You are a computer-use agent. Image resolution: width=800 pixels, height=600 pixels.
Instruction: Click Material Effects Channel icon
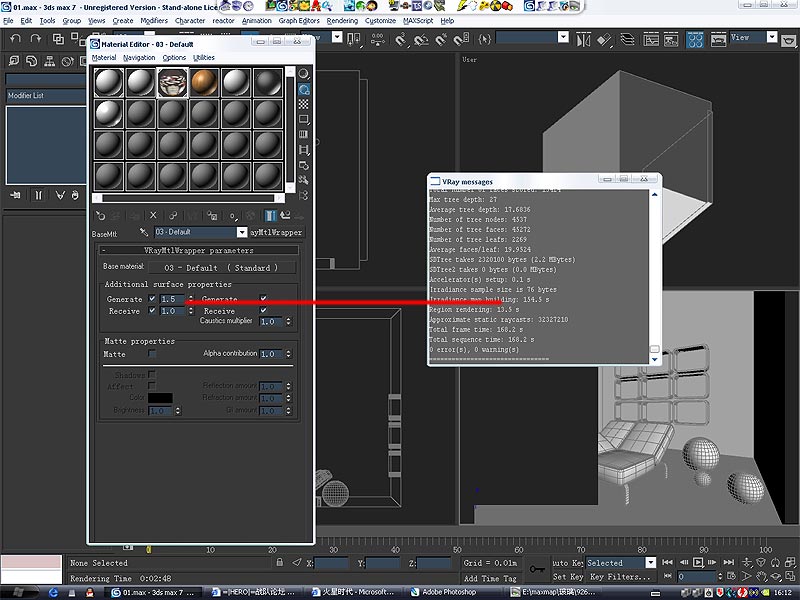click(x=233, y=216)
